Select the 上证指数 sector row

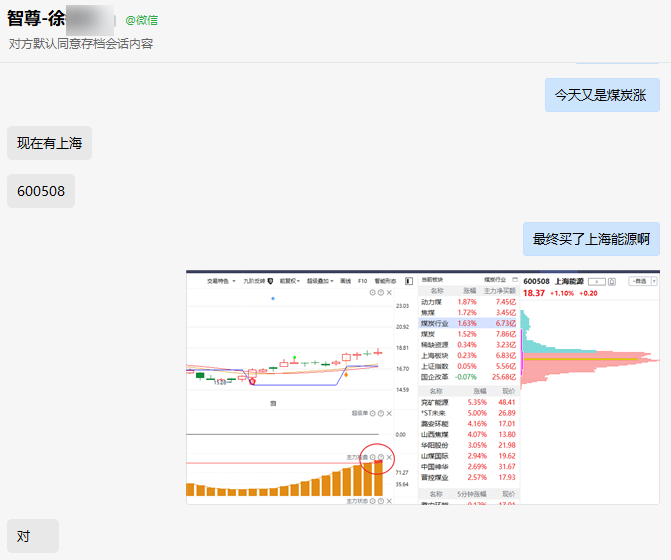(x=469, y=366)
